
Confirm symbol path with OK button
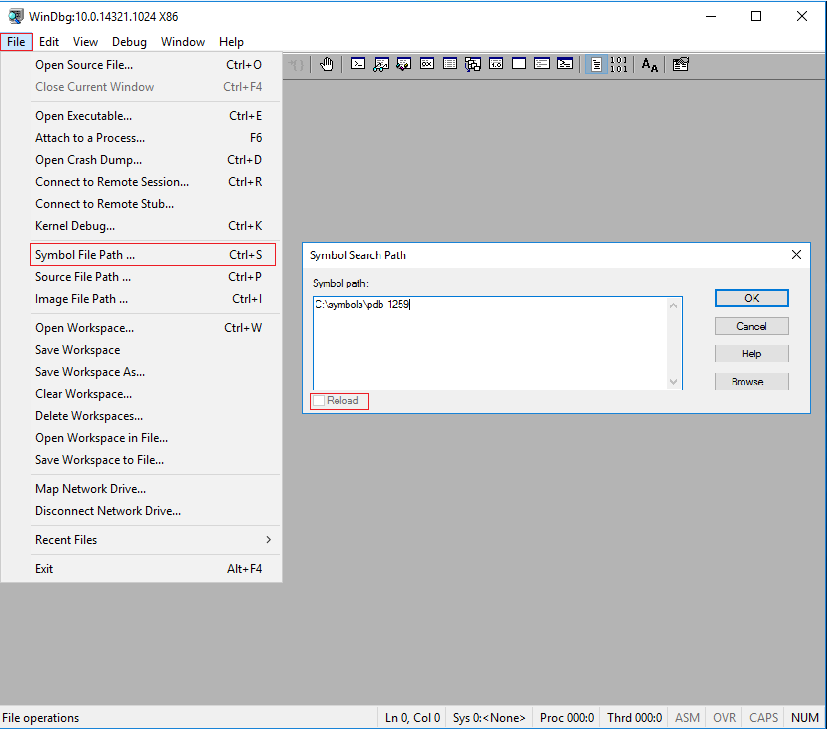click(752, 298)
